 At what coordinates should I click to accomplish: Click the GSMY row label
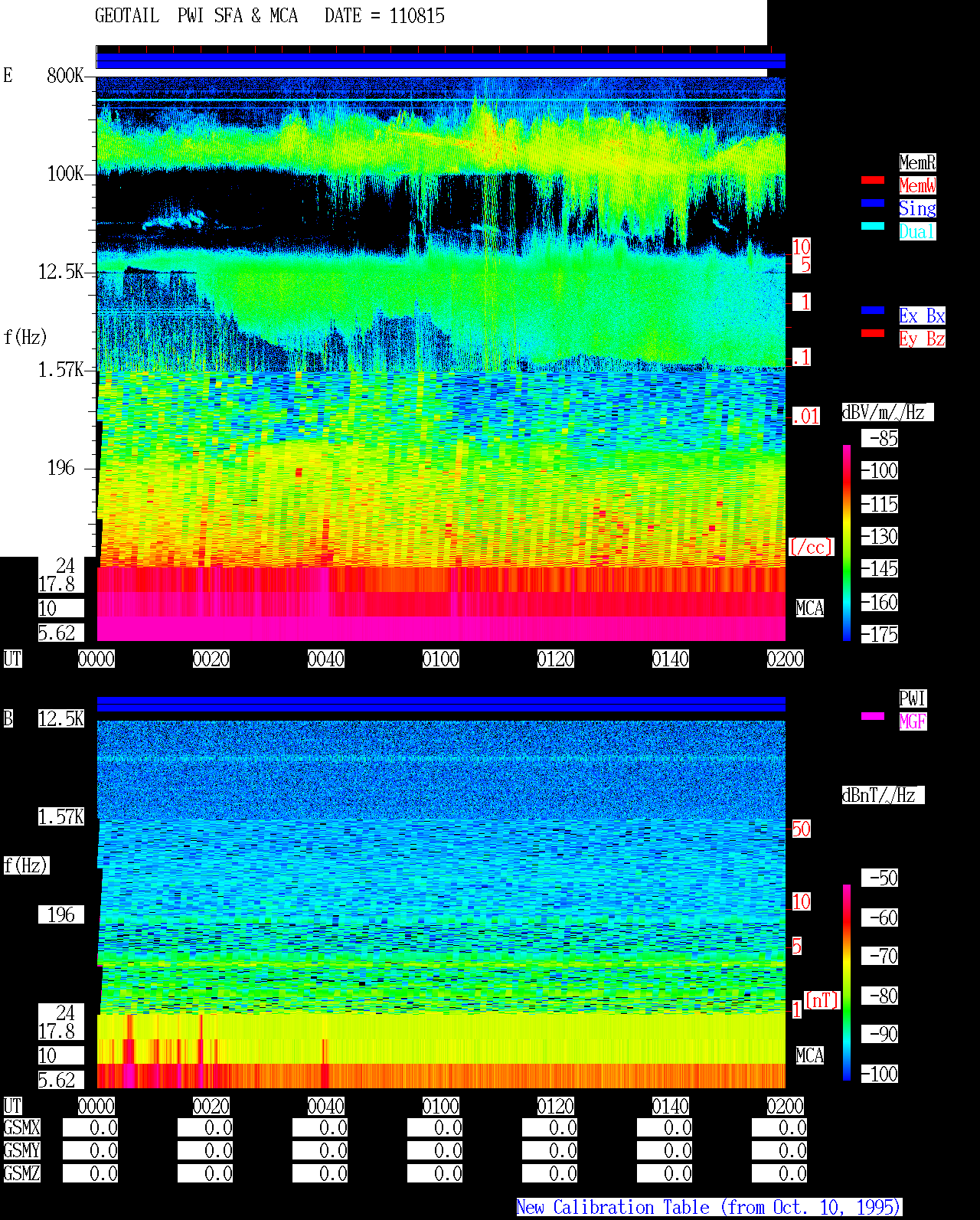click(22, 1150)
